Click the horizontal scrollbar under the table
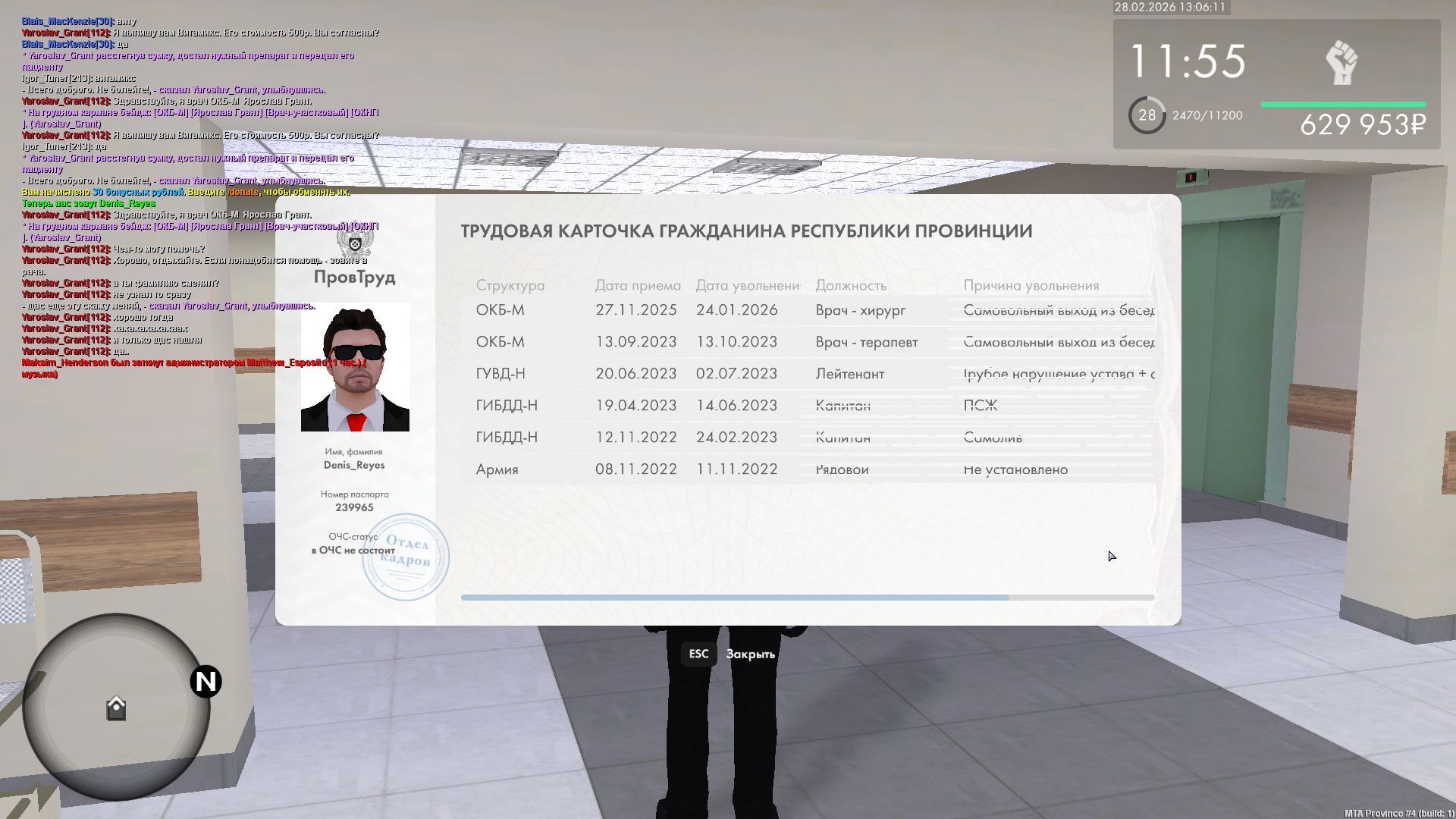1456x819 pixels. [x=734, y=598]
